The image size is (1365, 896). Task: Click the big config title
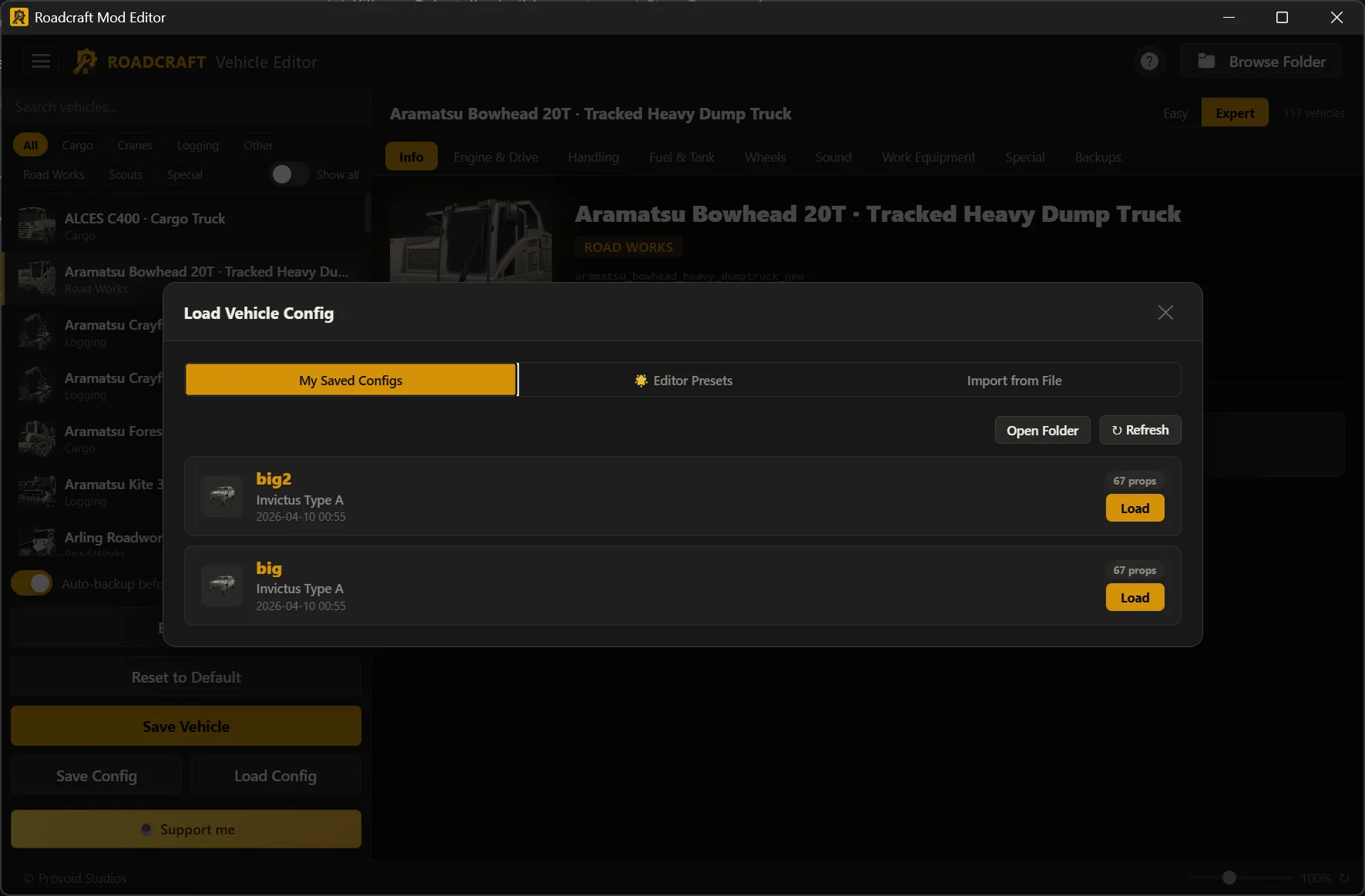[269, 568]
